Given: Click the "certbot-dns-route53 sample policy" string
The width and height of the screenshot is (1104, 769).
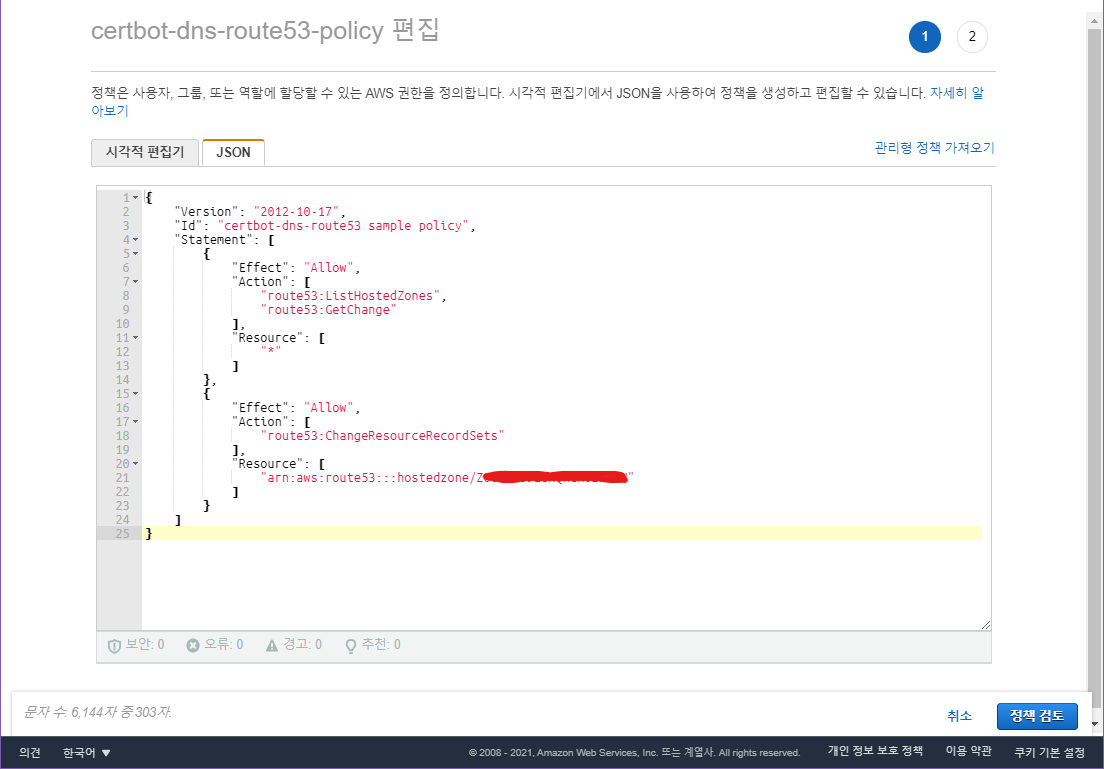Looking at the screenshot, I should [344, 225].
